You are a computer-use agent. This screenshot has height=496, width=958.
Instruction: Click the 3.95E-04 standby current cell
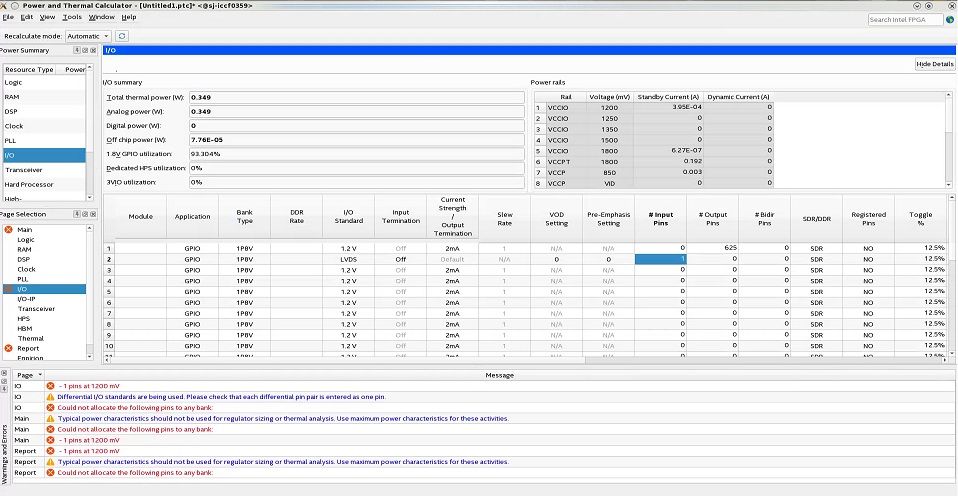[668, 108]
